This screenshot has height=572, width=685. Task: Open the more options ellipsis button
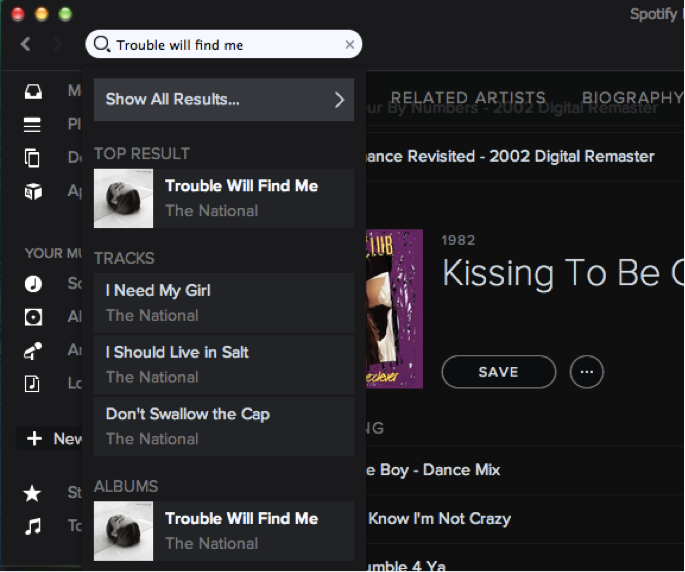tap(587, 372)
